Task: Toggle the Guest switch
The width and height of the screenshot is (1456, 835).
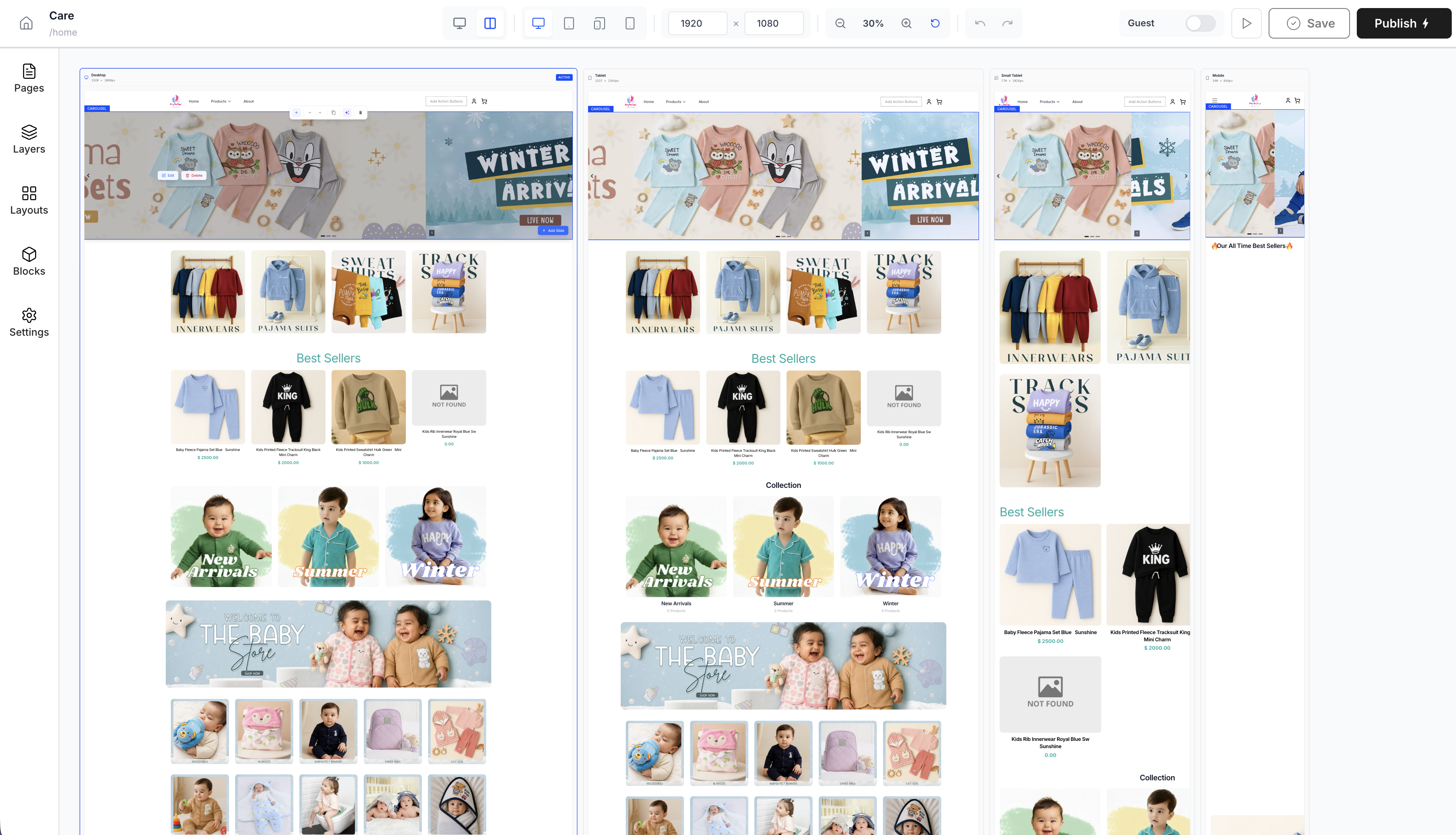Action: (x=1200, y=23)
